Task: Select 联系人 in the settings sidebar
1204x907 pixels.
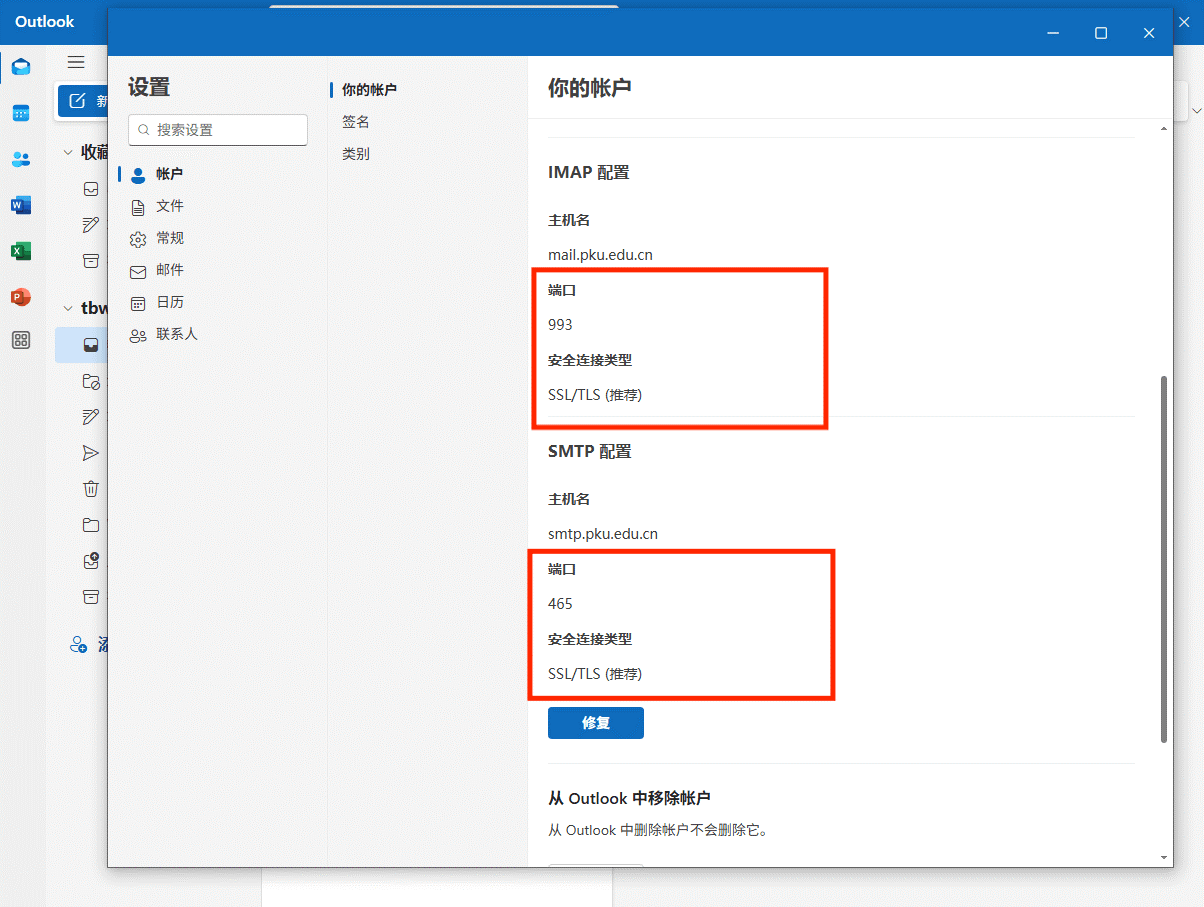Action: coord(176,334)
